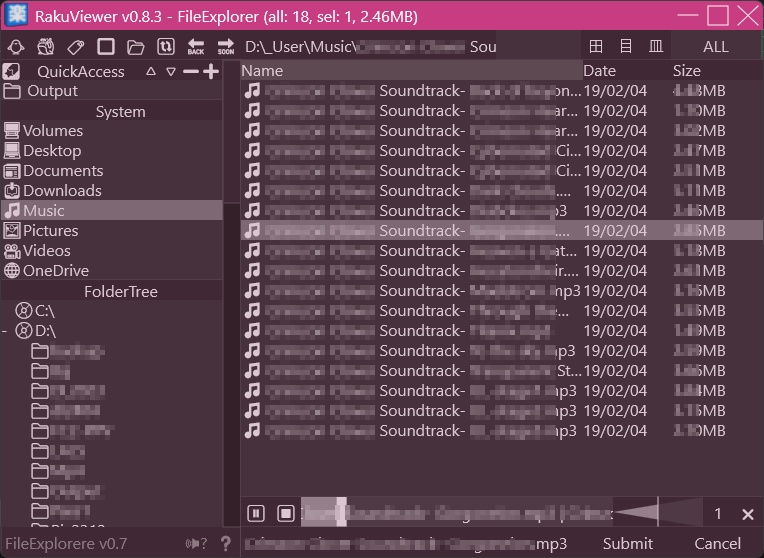Adjust the triangular volume slider
This screenshot has width=764, height=558.
click(658, 512)
